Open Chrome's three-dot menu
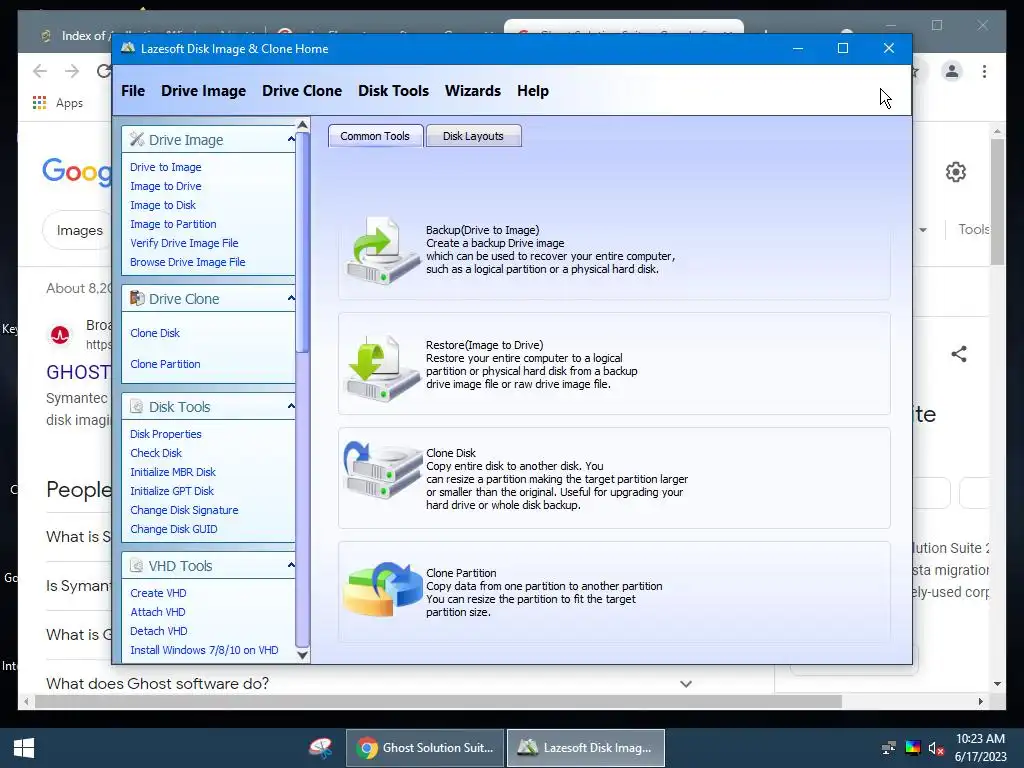Image resolution: width=1024 pixels, height=768 pixels. point(984,71)
